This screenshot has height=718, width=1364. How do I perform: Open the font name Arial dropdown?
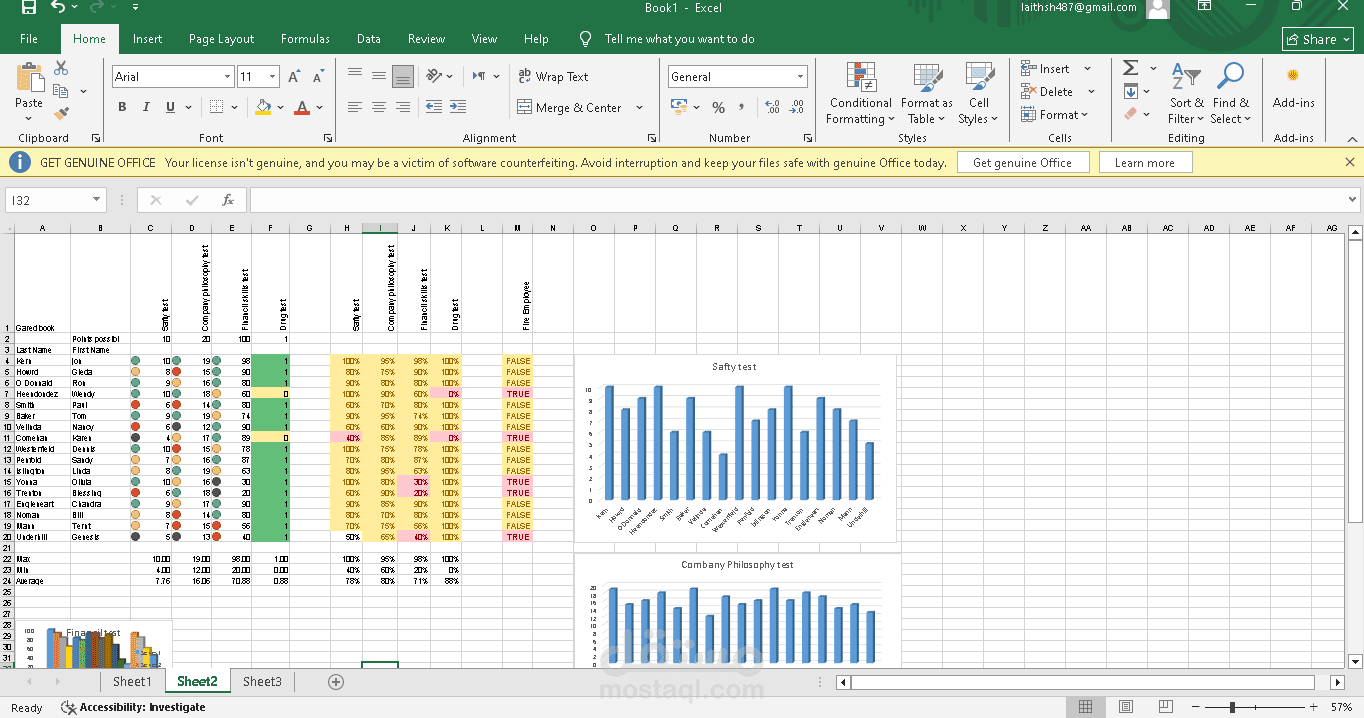coord(227,77)
